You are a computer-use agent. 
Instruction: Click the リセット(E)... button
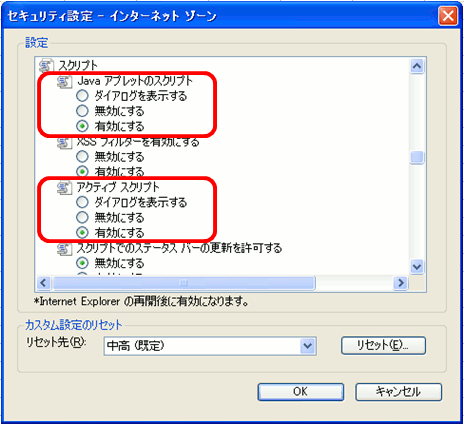click(x=383, y=345)
